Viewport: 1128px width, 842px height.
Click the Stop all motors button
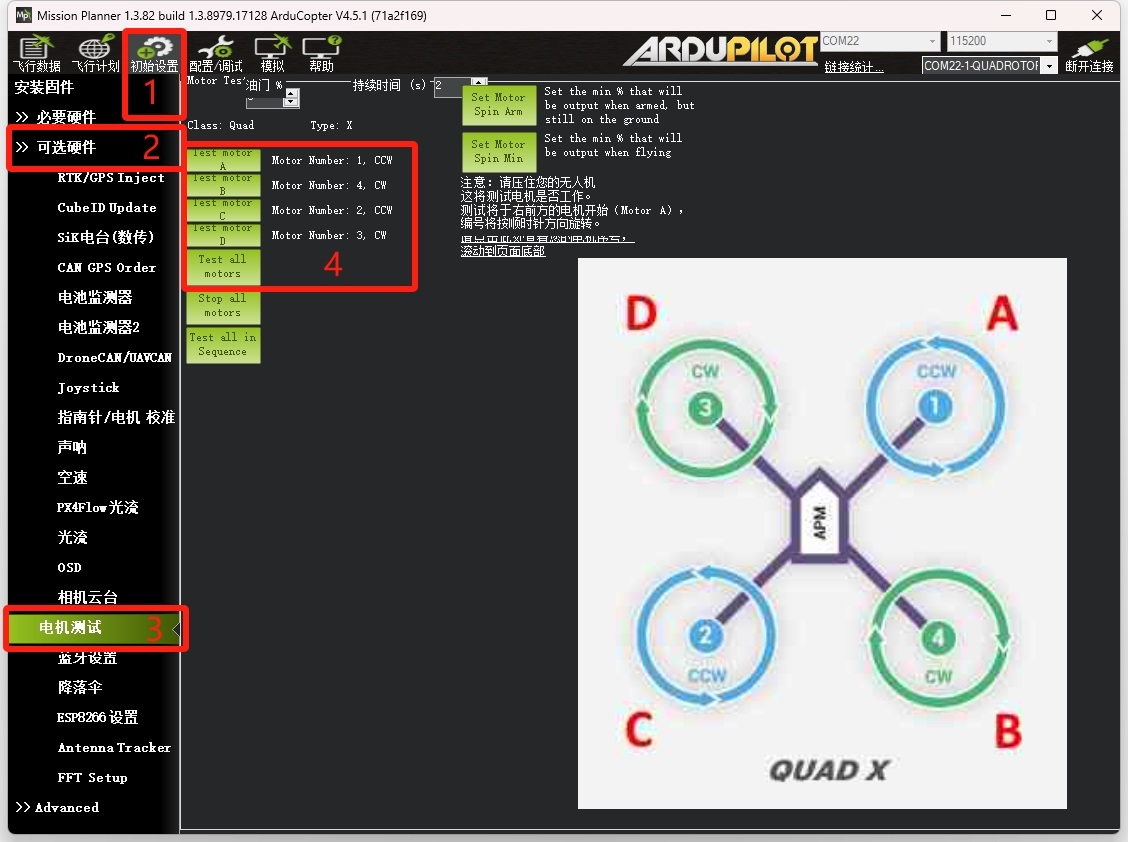coord(223,305)
